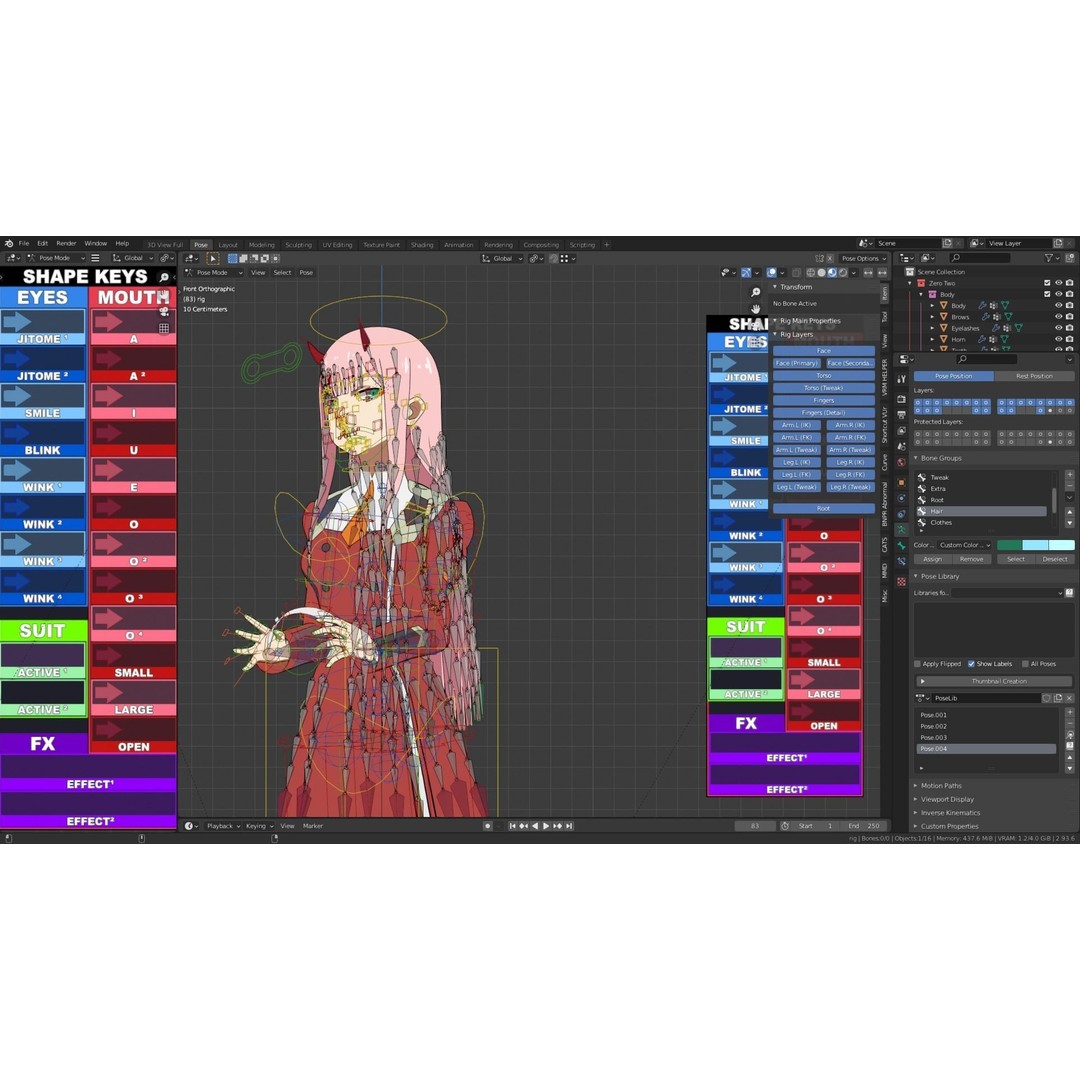Add a new bone group with plus
This screenshot has height=1080, width=1080.
[x=1070, y=475]
